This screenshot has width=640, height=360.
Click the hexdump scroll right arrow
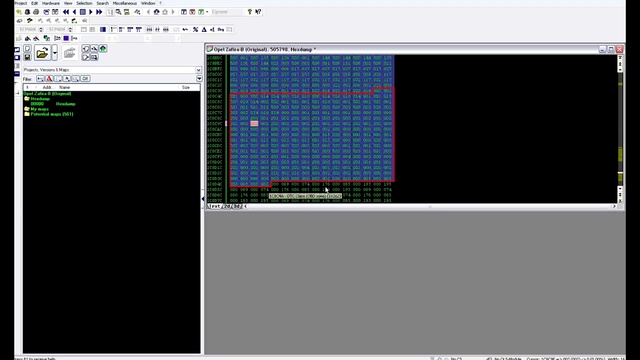click(x=614, y=207)
